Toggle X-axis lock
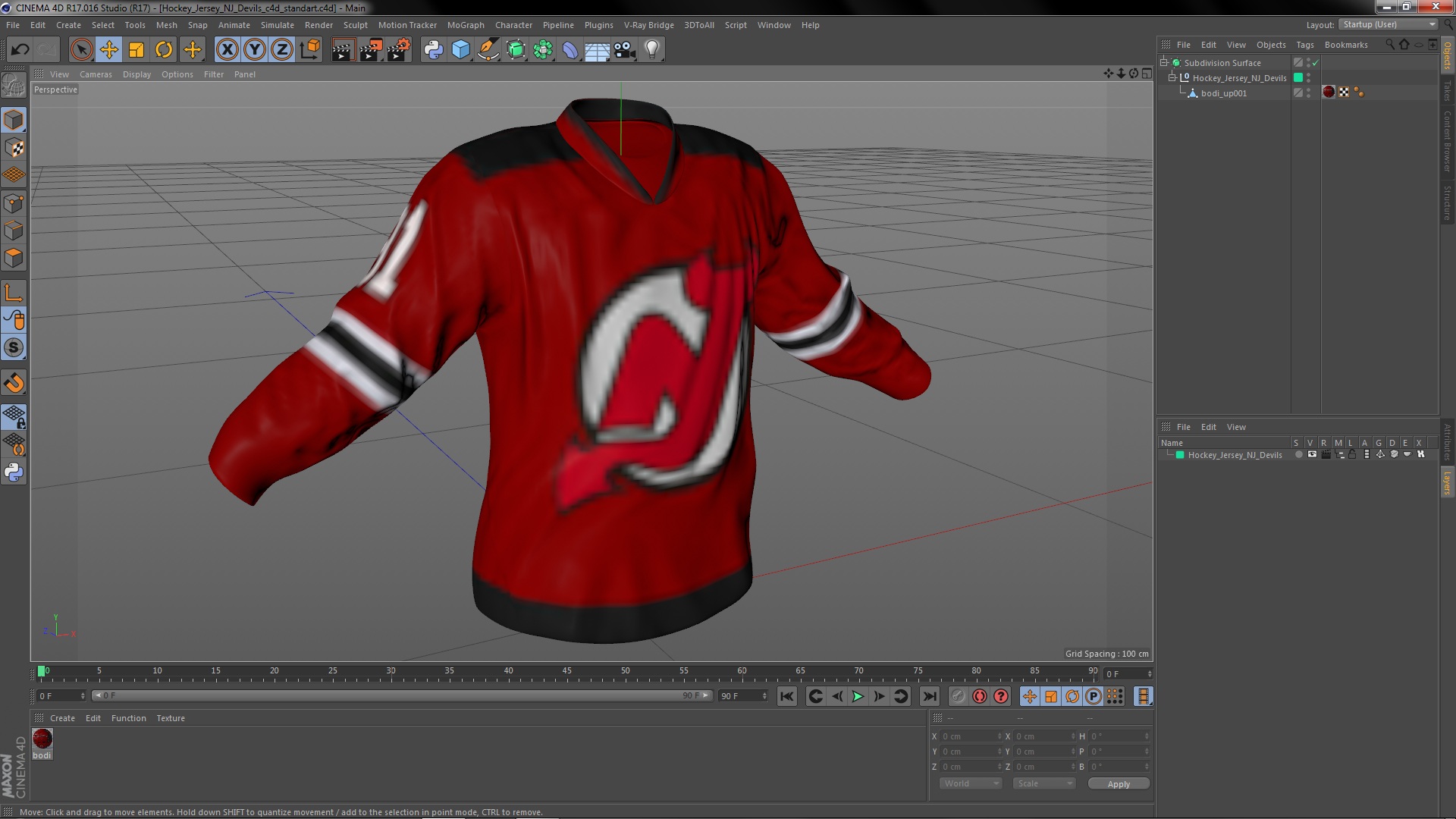The height and width of the screenshot is (819, 1456). click(227, 50)
